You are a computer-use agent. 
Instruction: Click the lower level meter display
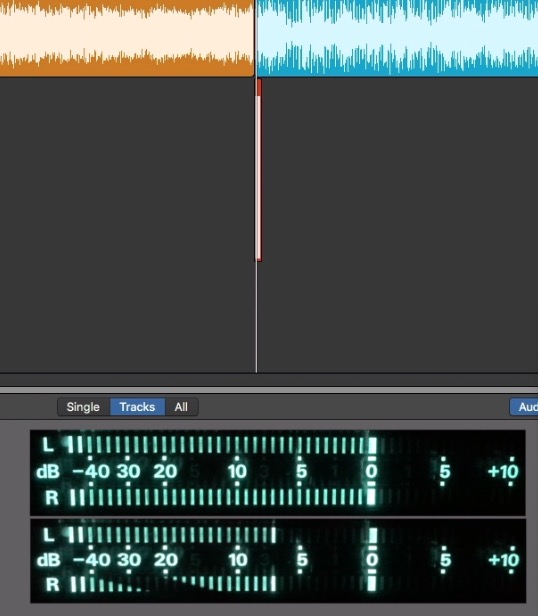(278, 561)
